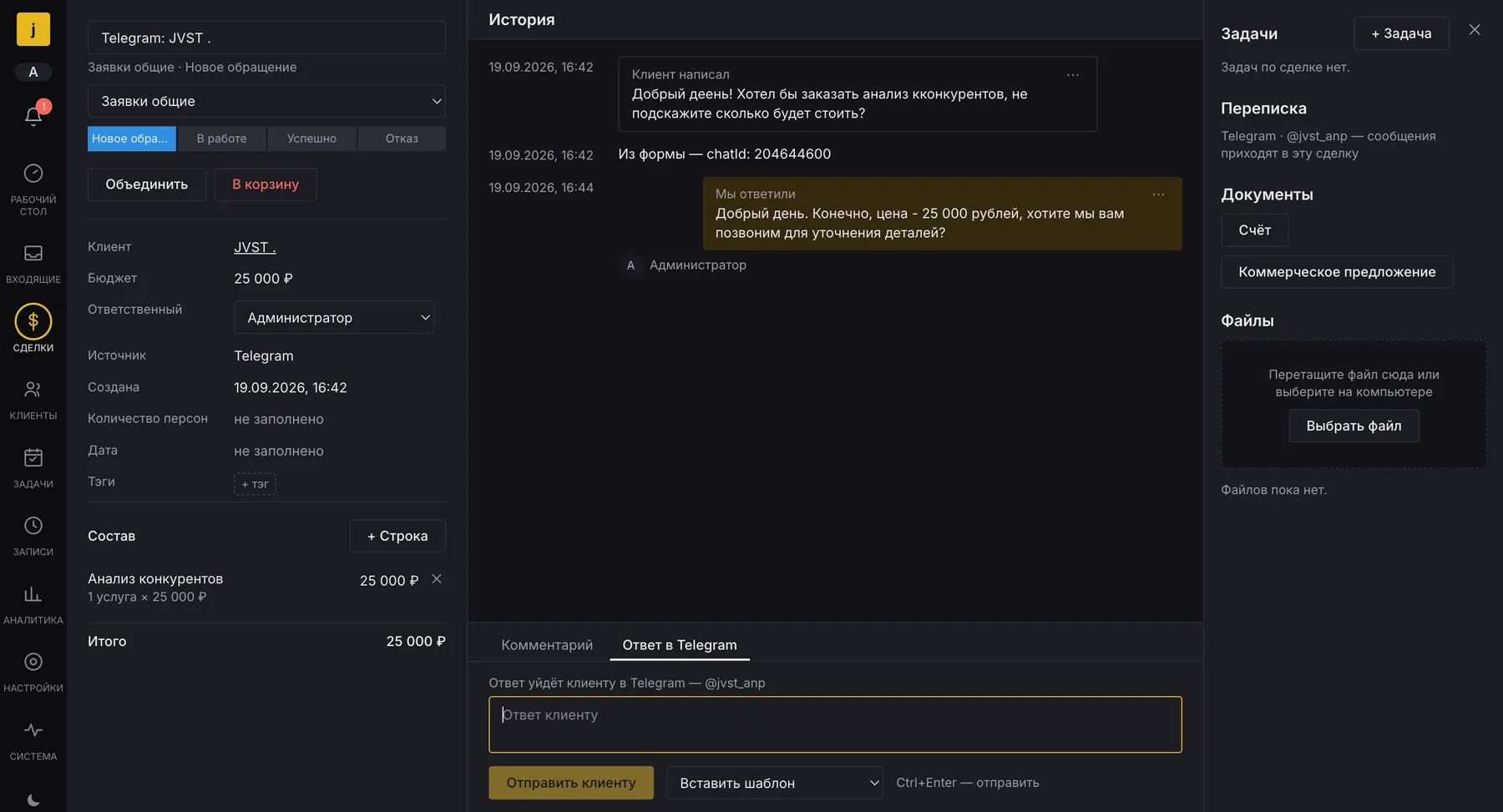Screen dimensions: 1503x812
Task: Open client link JVST .
Action: [255, 247]
